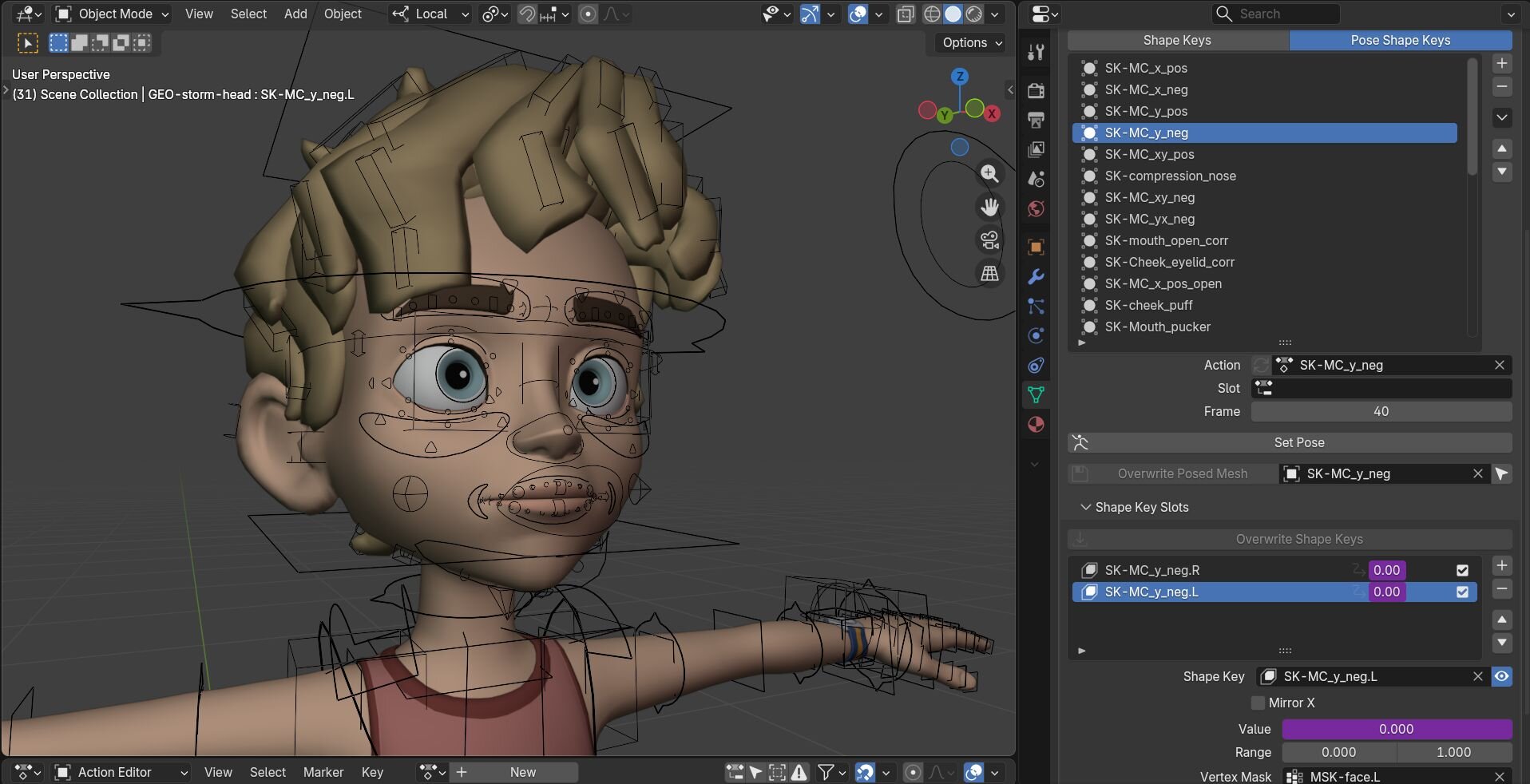Open Material properties tab icon

1036,425
